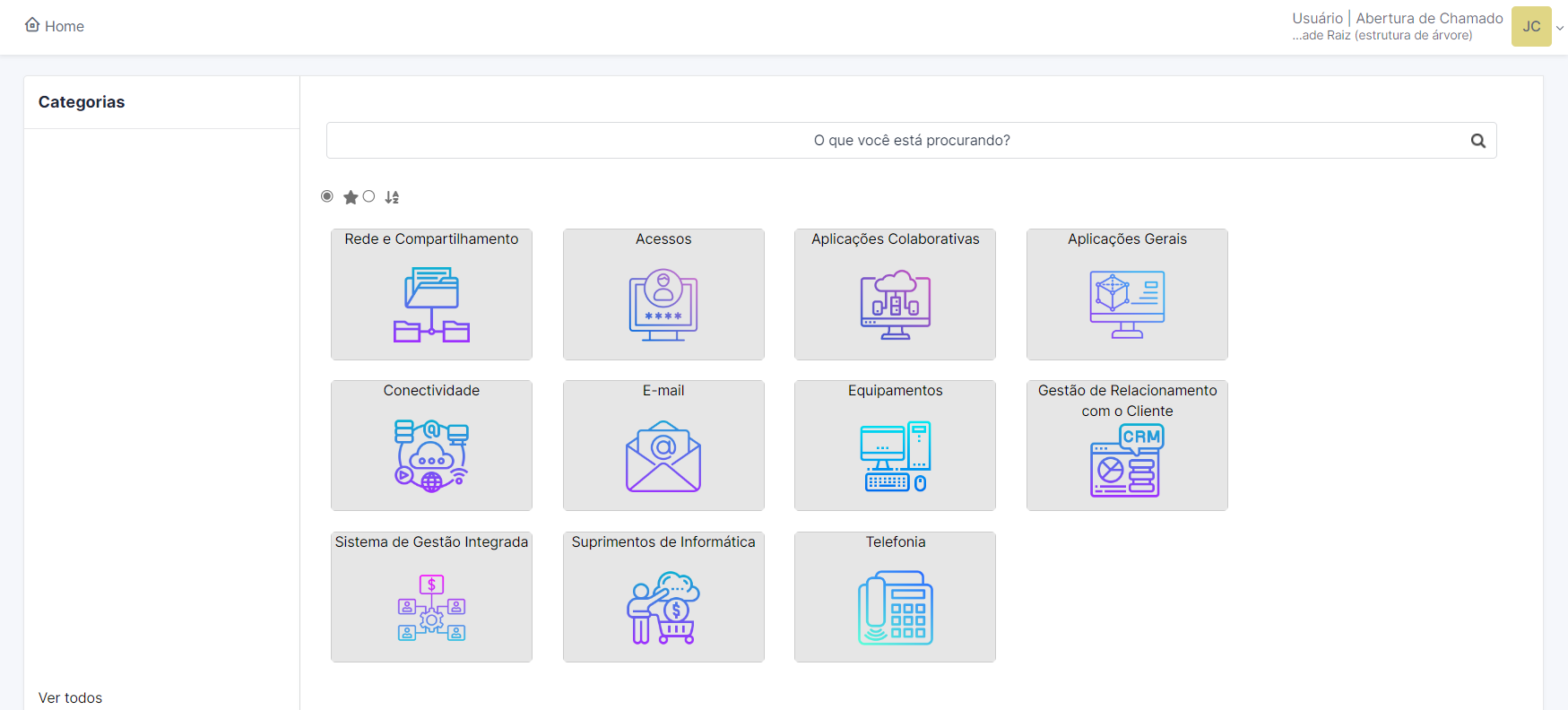Screen dimensions: 1568x710
Task: Select the filled radio button before the star
Action: [327, 196]
